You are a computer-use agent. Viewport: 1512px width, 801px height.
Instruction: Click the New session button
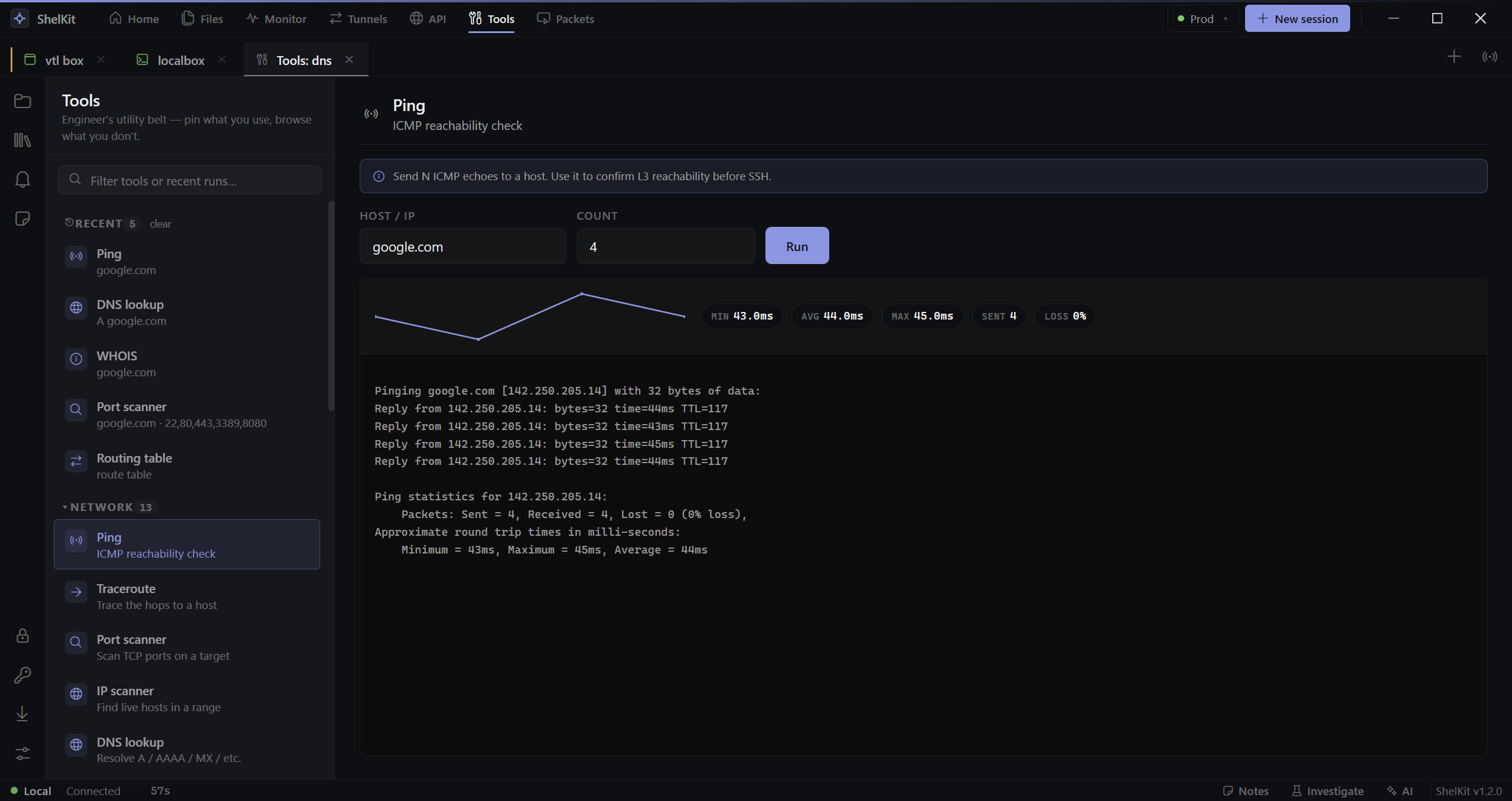(x=1297, y=19)
